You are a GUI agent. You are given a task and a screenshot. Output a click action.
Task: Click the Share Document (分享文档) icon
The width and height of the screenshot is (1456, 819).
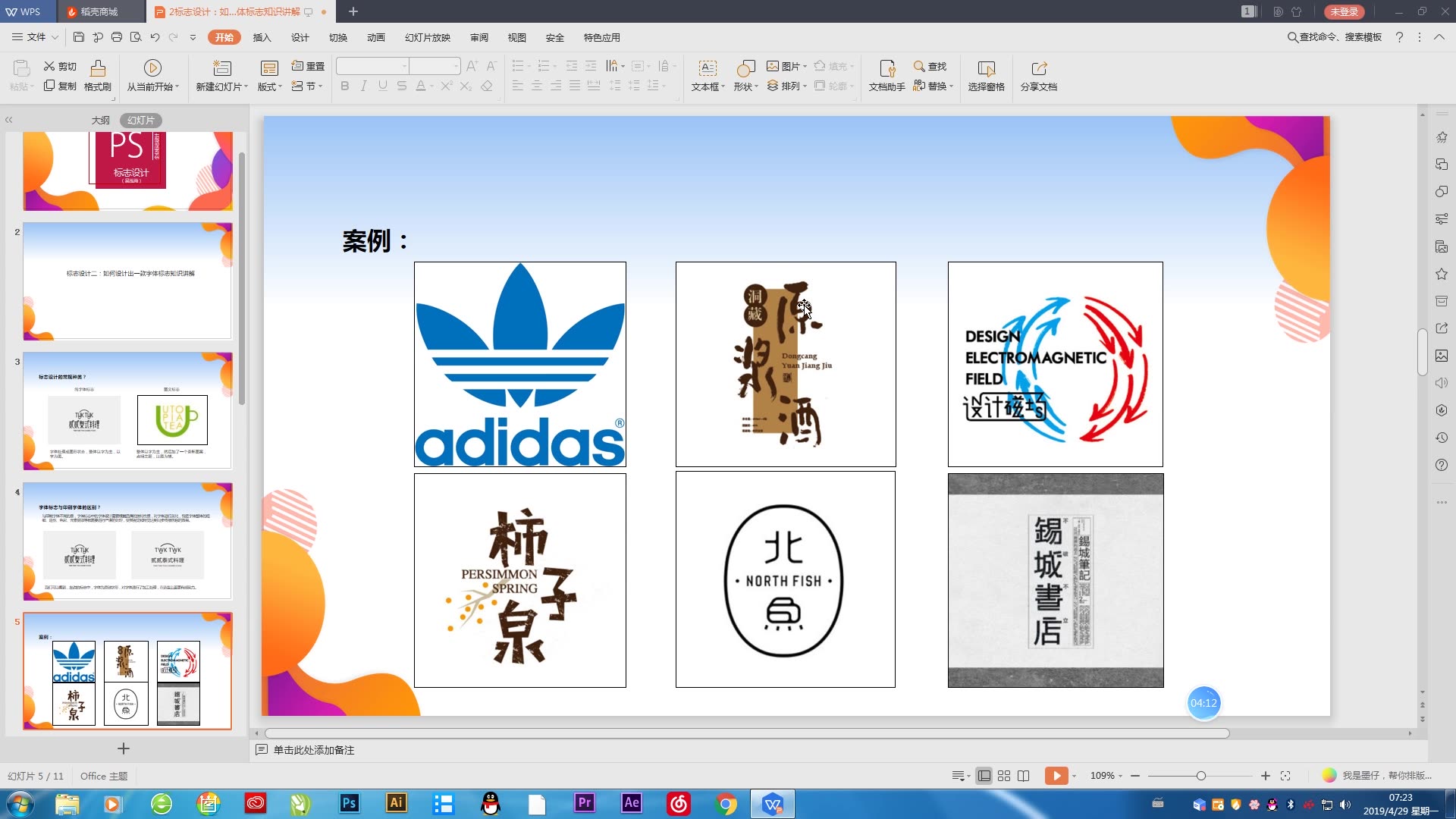tap(1039, 68)
